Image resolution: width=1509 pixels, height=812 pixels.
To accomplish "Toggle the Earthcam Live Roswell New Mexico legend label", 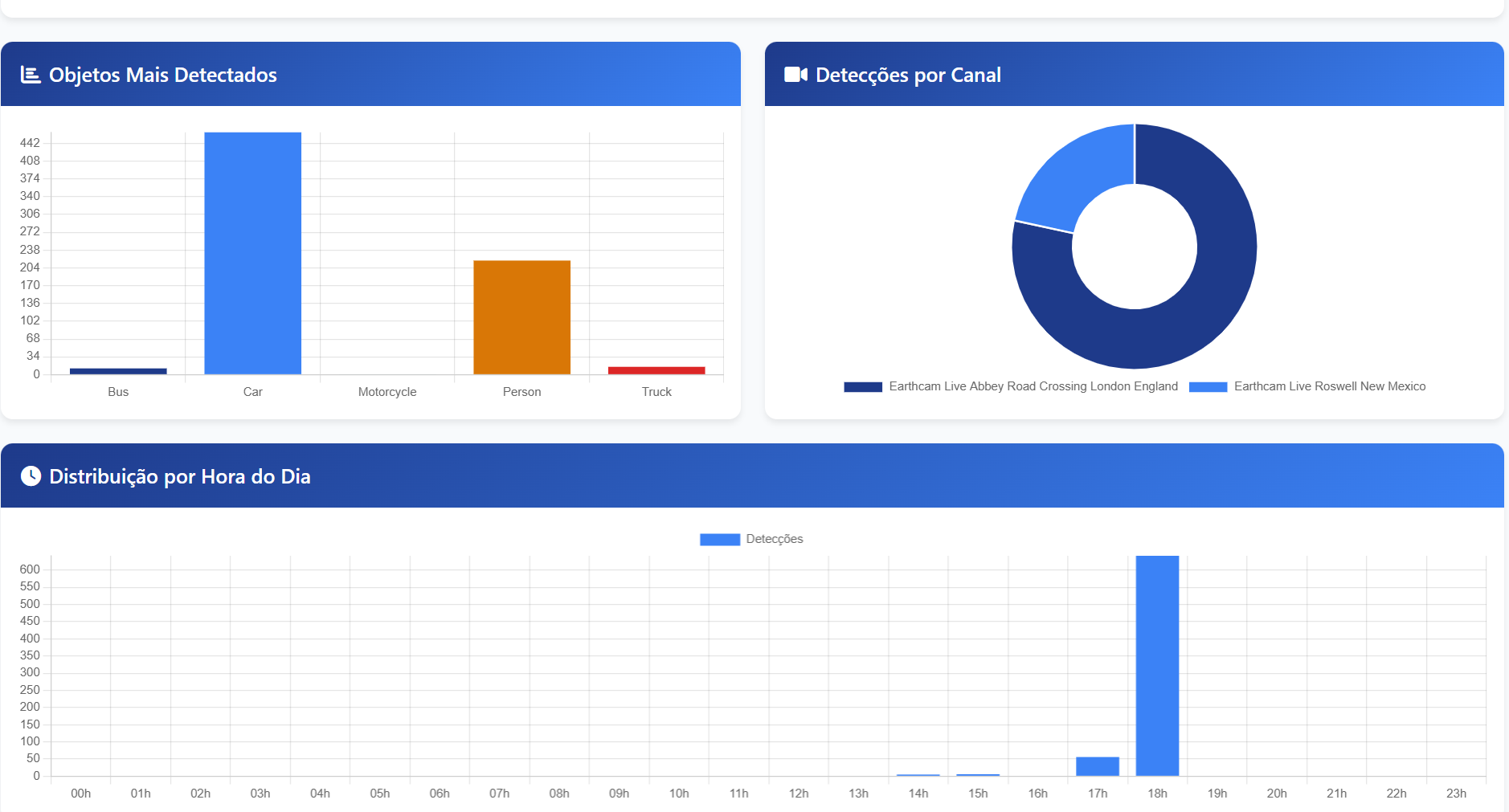I will 1329,386.
